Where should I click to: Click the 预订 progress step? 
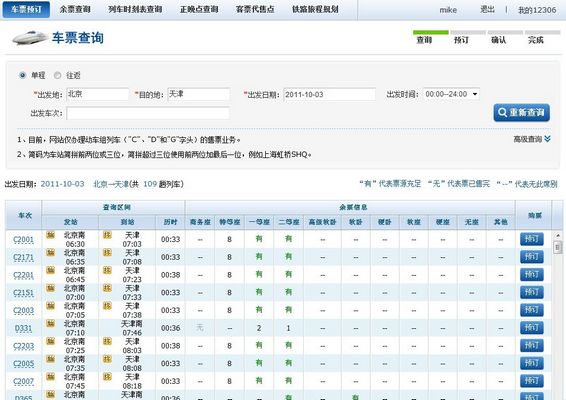(x=461, y=40)
